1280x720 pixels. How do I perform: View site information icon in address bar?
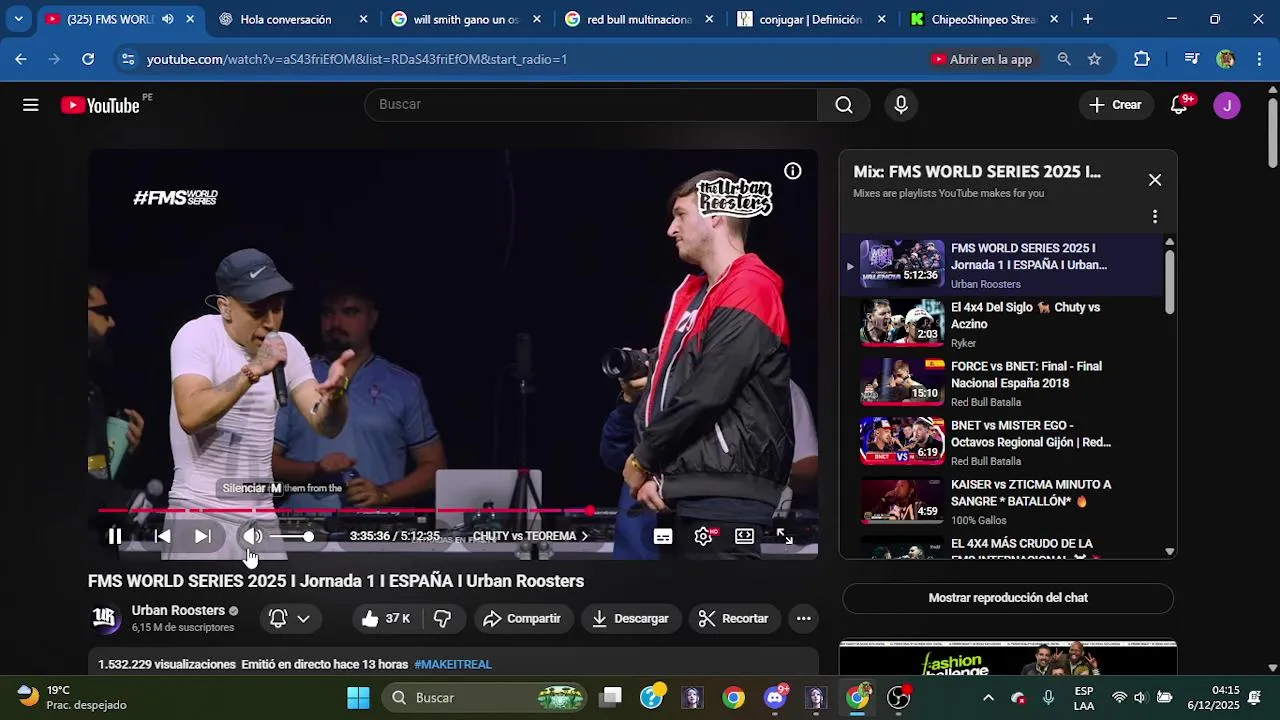(x=127, y=59)
